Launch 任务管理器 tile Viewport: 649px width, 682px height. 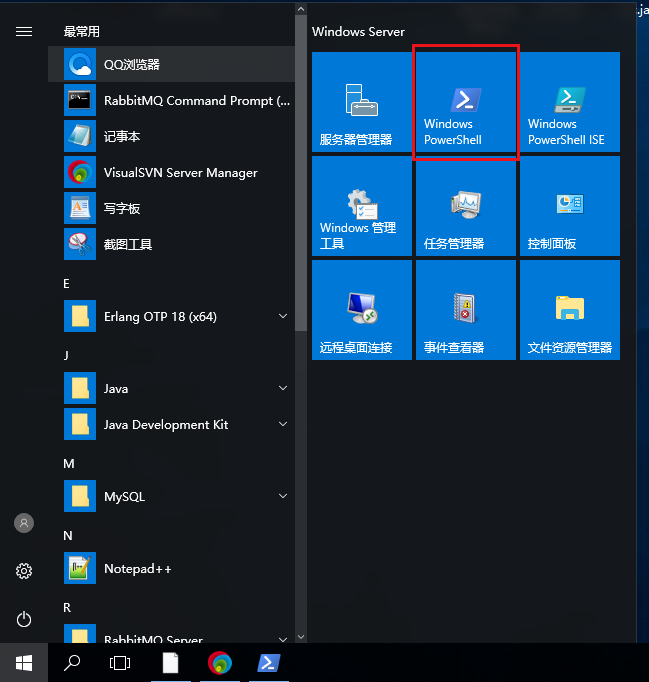466,206
